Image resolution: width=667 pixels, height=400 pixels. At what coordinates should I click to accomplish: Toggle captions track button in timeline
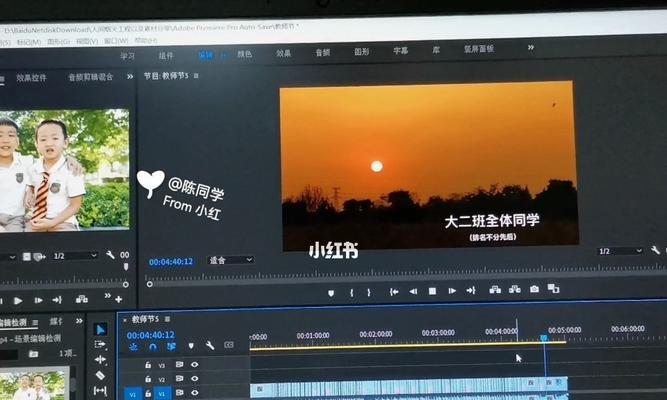(229, 345)
